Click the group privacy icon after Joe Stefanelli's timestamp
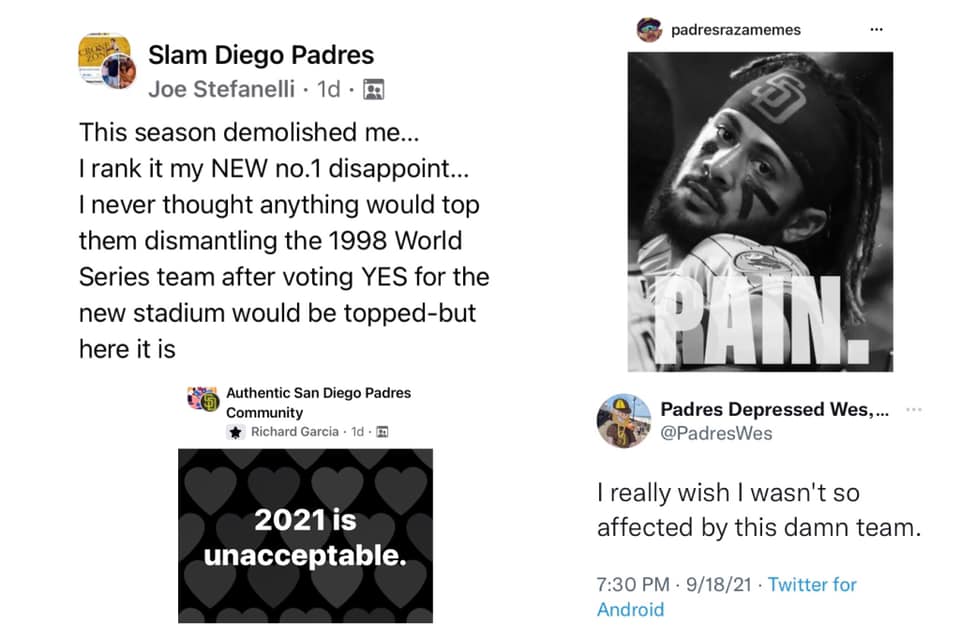The image size is (960, 640). coord(374,90)
